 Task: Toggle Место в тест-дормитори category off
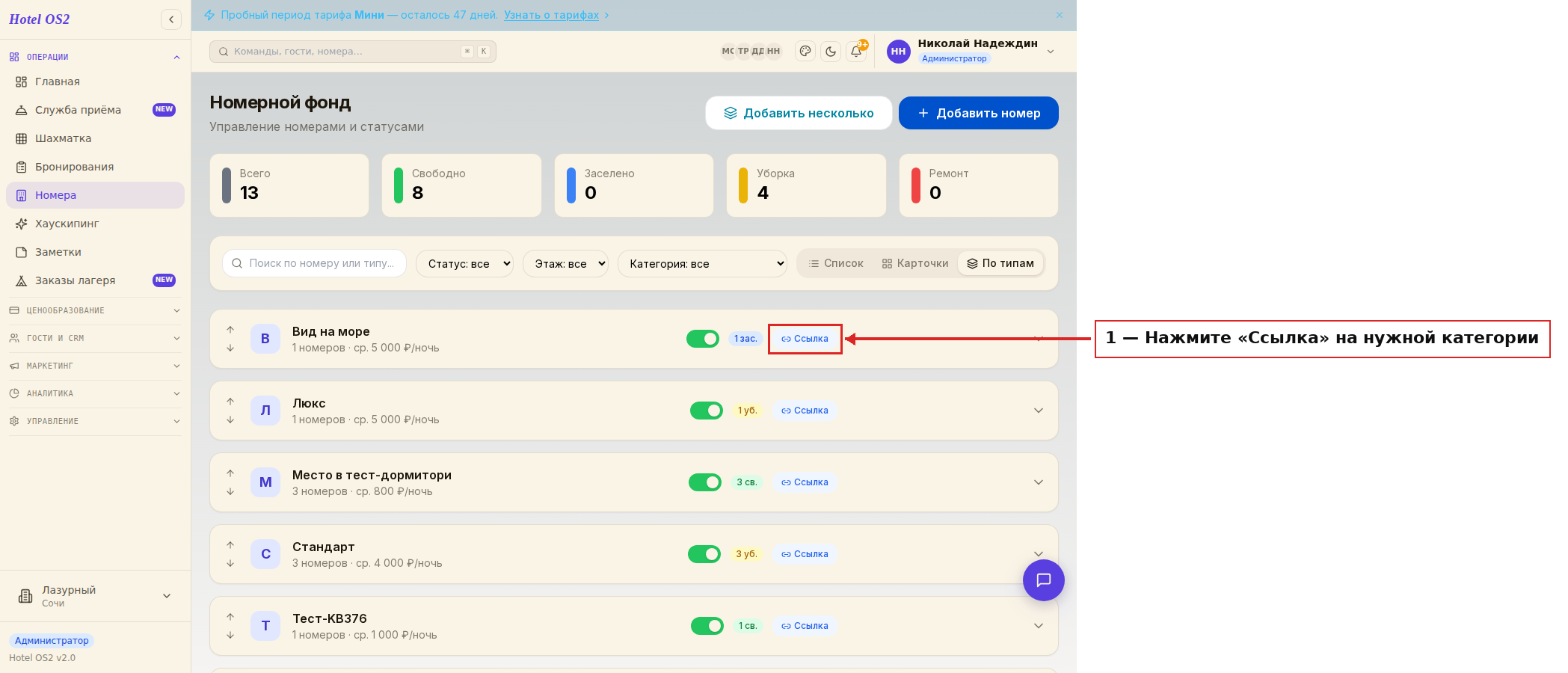coord(705,482)
